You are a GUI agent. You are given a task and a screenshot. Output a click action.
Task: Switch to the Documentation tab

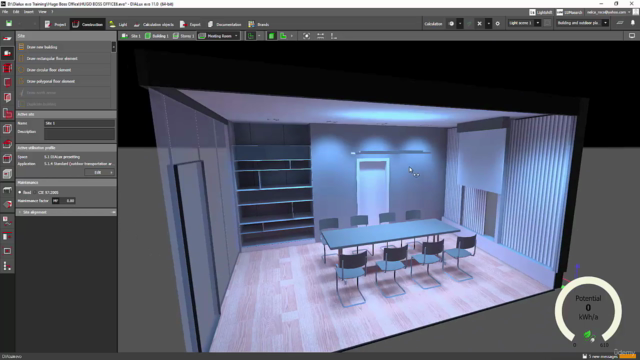click(x=224, y=24)
